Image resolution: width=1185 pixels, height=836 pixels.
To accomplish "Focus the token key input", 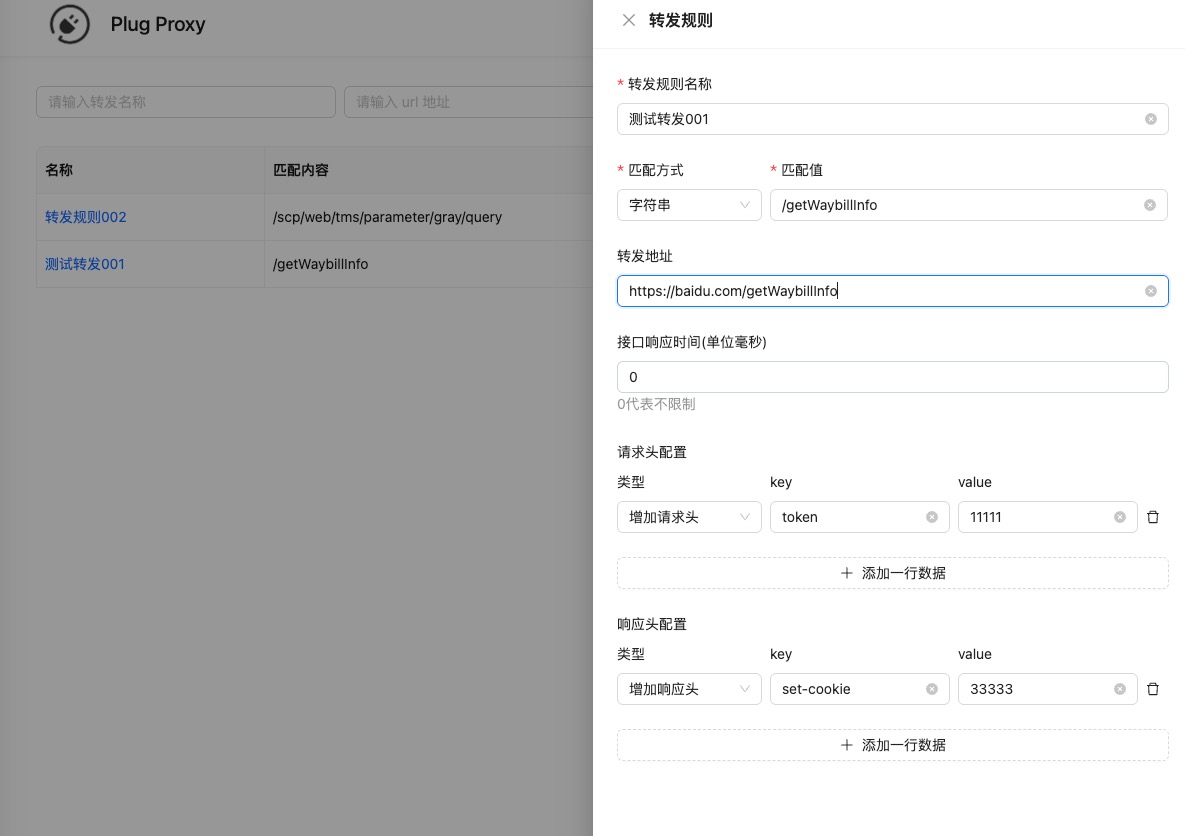I will click(x=859, y=517).
